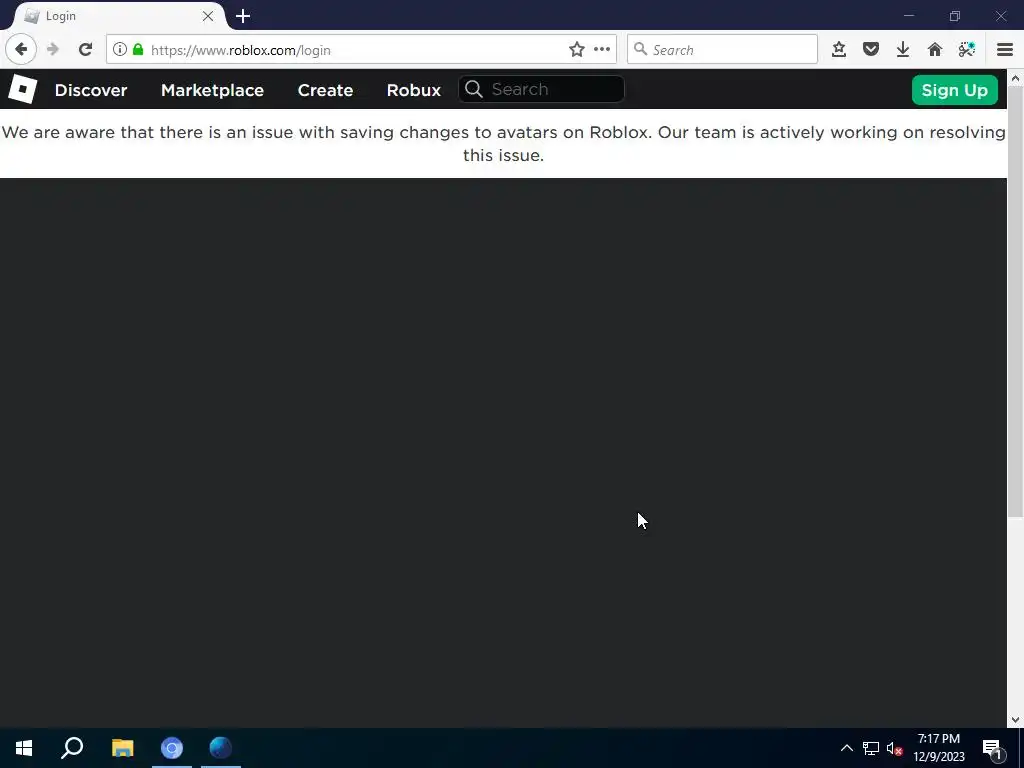Open page actions three-dot menu
Viewport: 1024px width, 768px height.
[602, 50]
